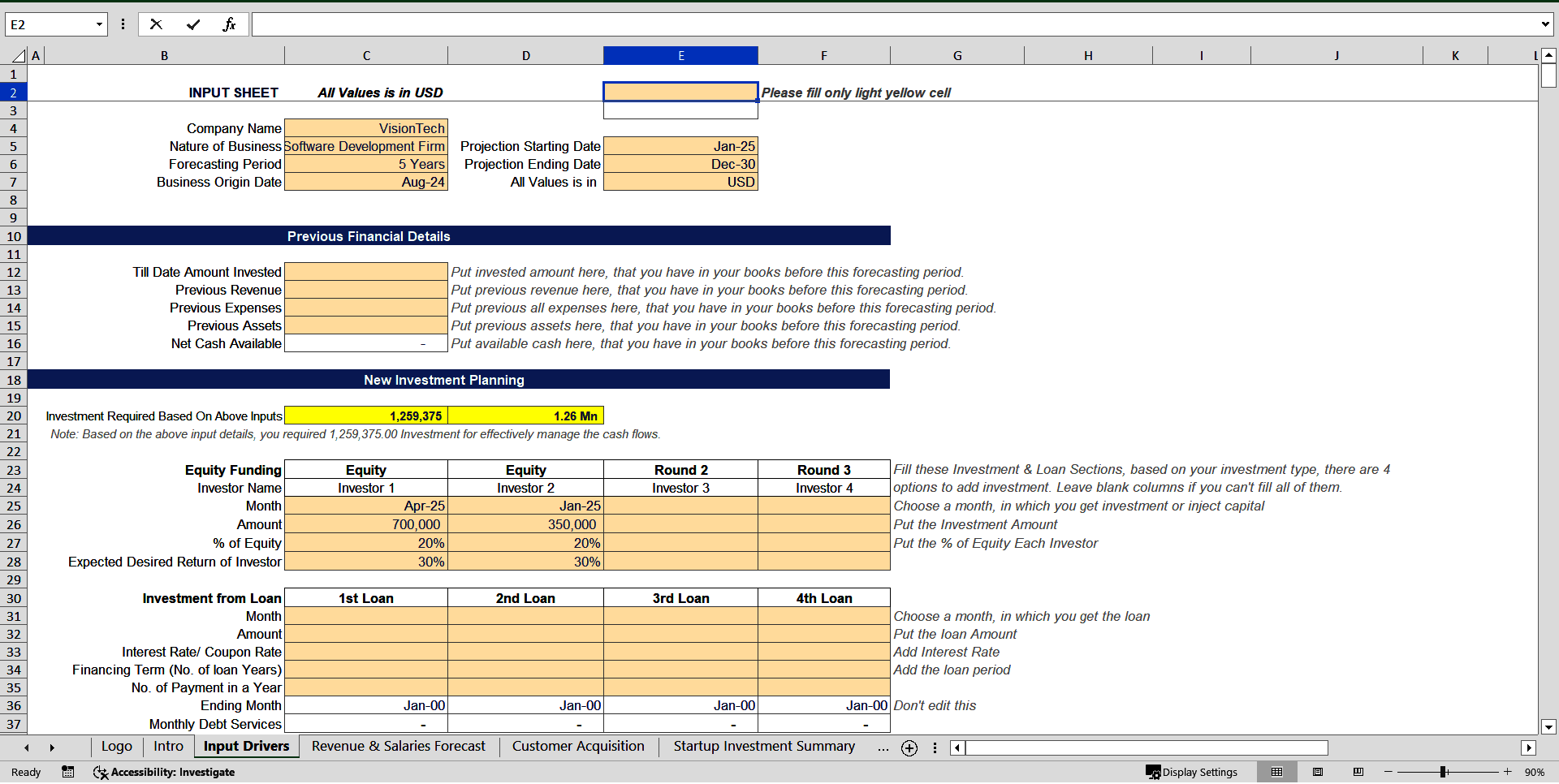Click zoom out minus button

pyautogui.click(x=1388, y=772)
